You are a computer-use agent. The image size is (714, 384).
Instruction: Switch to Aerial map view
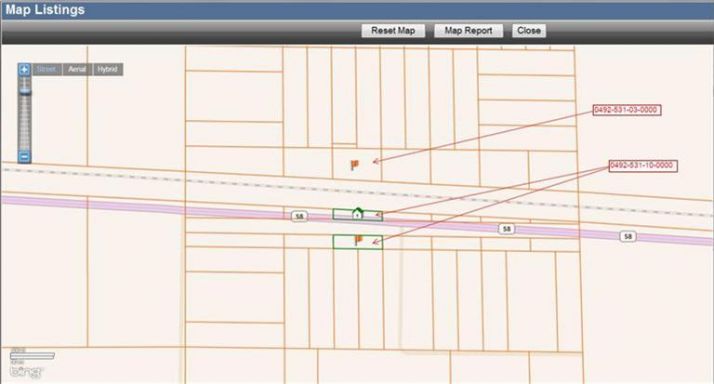tap(77, 69)
